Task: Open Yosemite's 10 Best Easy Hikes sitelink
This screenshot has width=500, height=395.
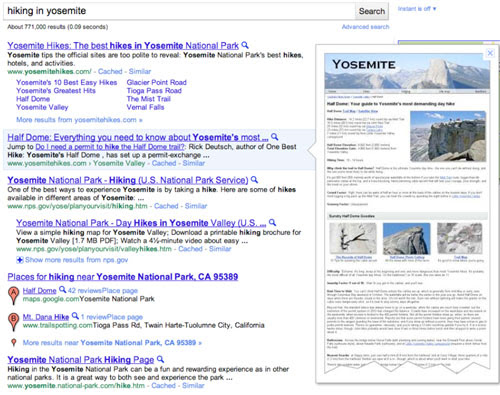Action: click(x=67, y=82)
